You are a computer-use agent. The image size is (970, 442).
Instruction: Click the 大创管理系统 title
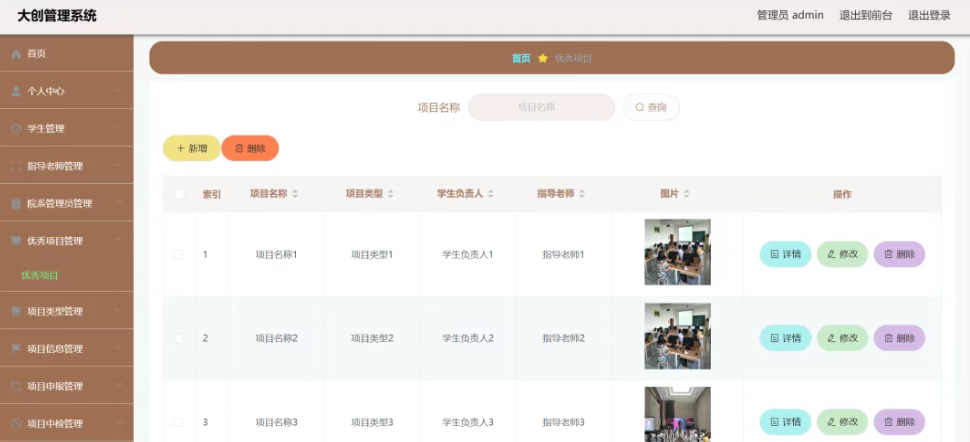point(57,16)
